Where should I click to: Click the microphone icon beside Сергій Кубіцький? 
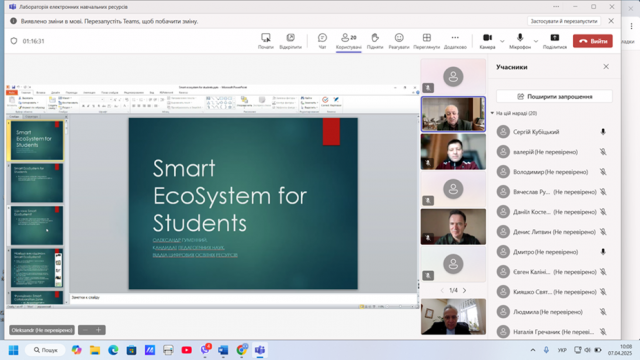(603, 132)
